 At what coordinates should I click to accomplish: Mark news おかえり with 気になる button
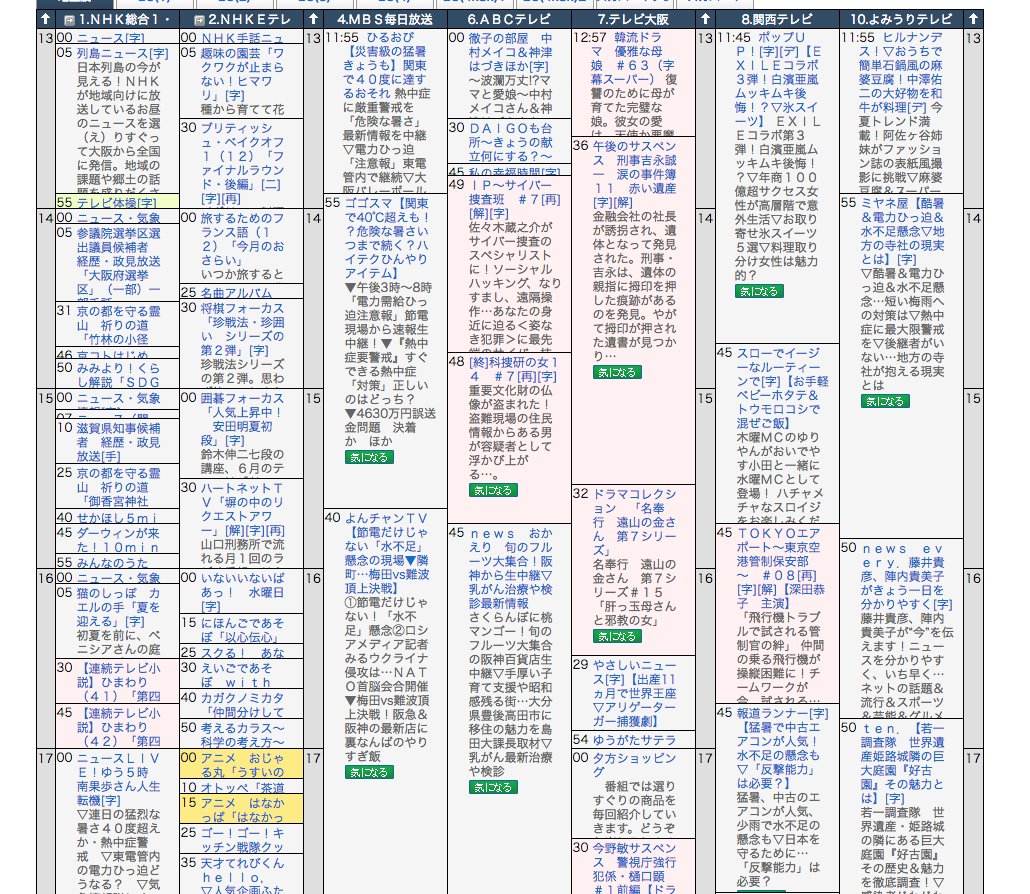click(493, 787)
